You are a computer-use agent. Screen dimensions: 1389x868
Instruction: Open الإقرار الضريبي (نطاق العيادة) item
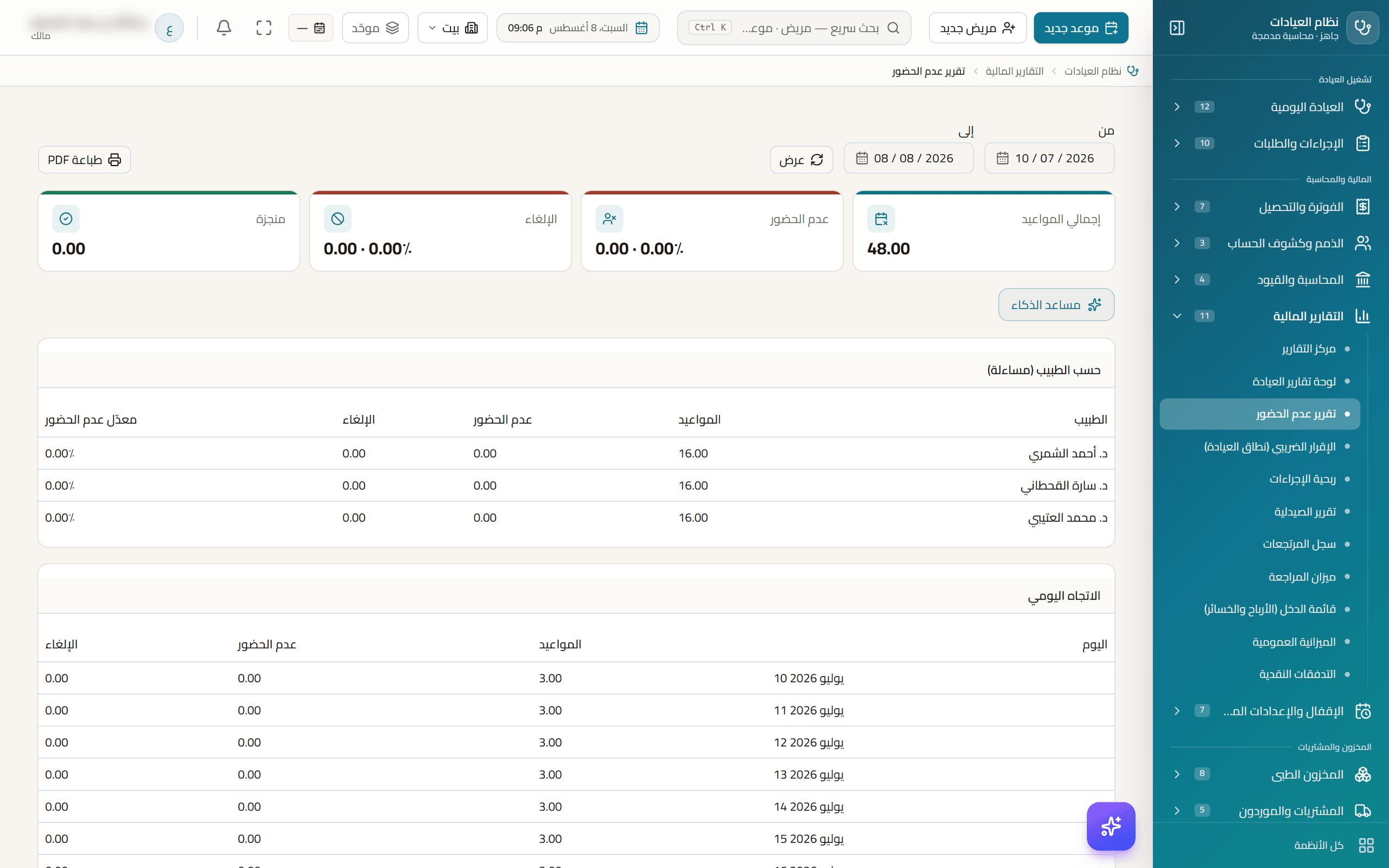pos(1260,446)
